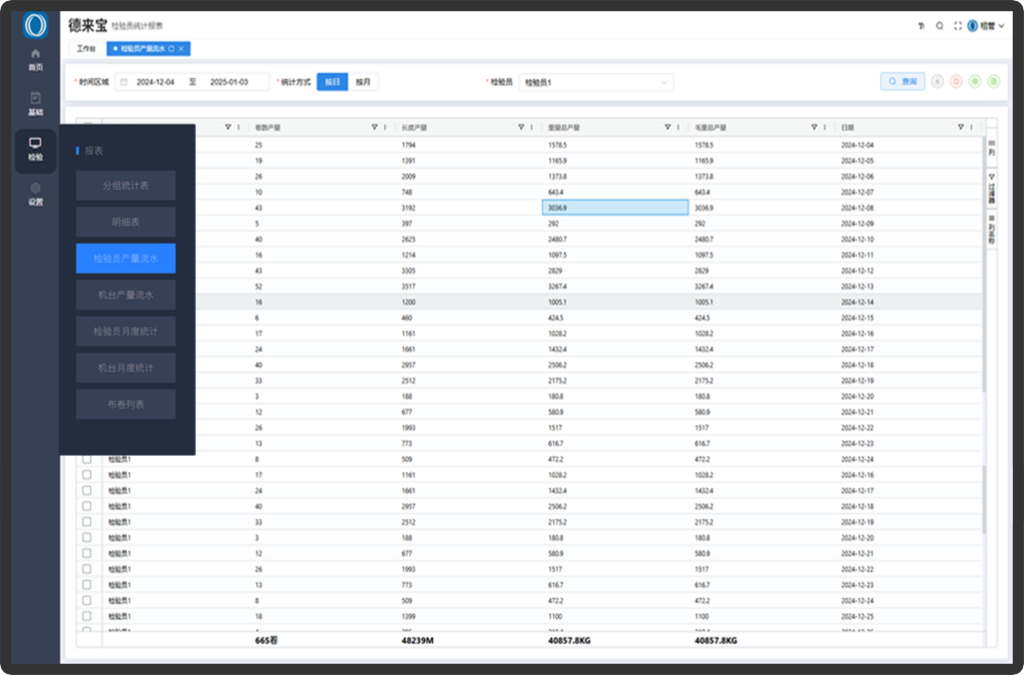Click the grey circular button beside 查询

[x=937, y=82]
